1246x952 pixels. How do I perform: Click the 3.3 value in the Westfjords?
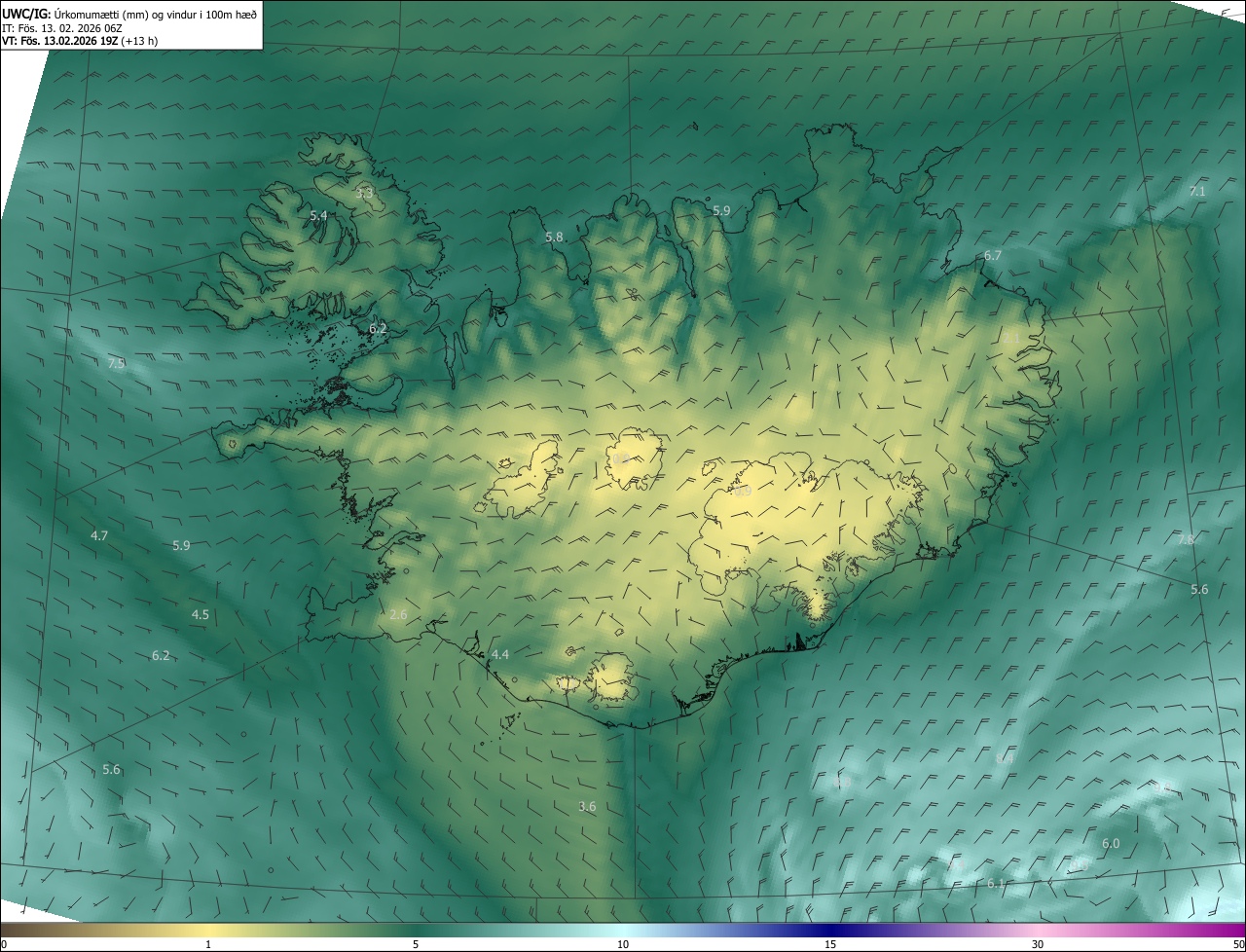point(364,193)
